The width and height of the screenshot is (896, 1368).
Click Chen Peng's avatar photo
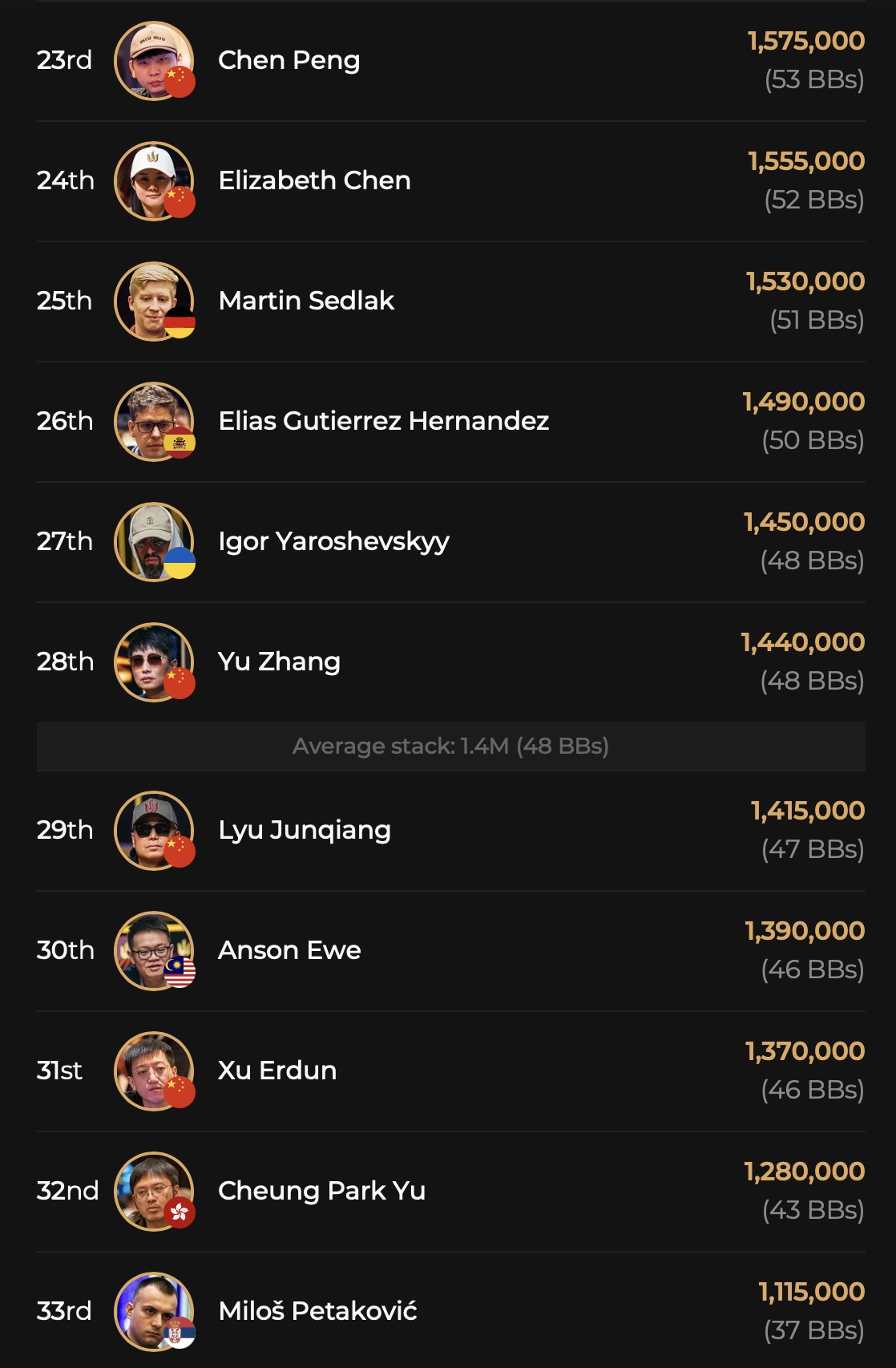[x=152, y=59]
